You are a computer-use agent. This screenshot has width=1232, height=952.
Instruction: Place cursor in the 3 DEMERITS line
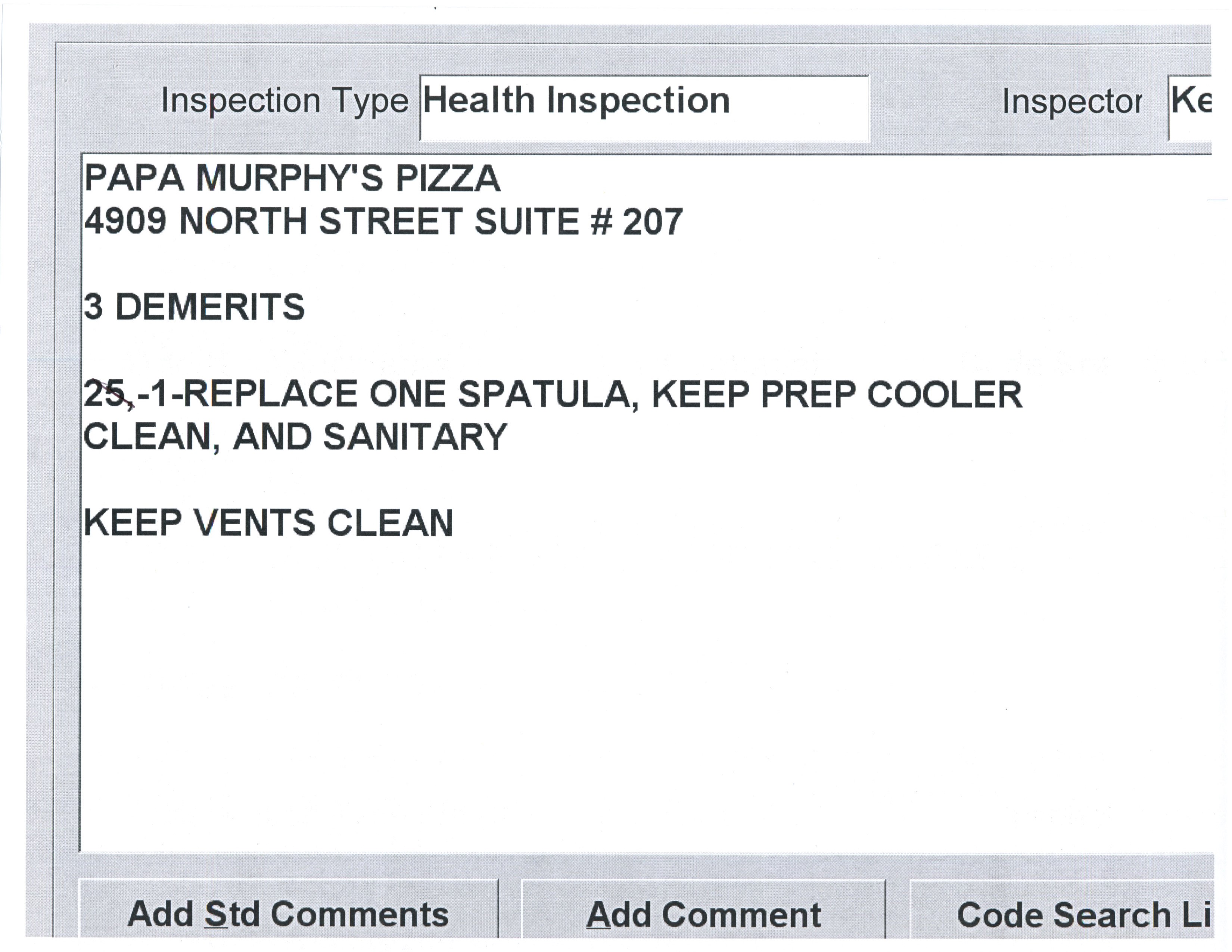pyautogui.click(x=194, y=307)
